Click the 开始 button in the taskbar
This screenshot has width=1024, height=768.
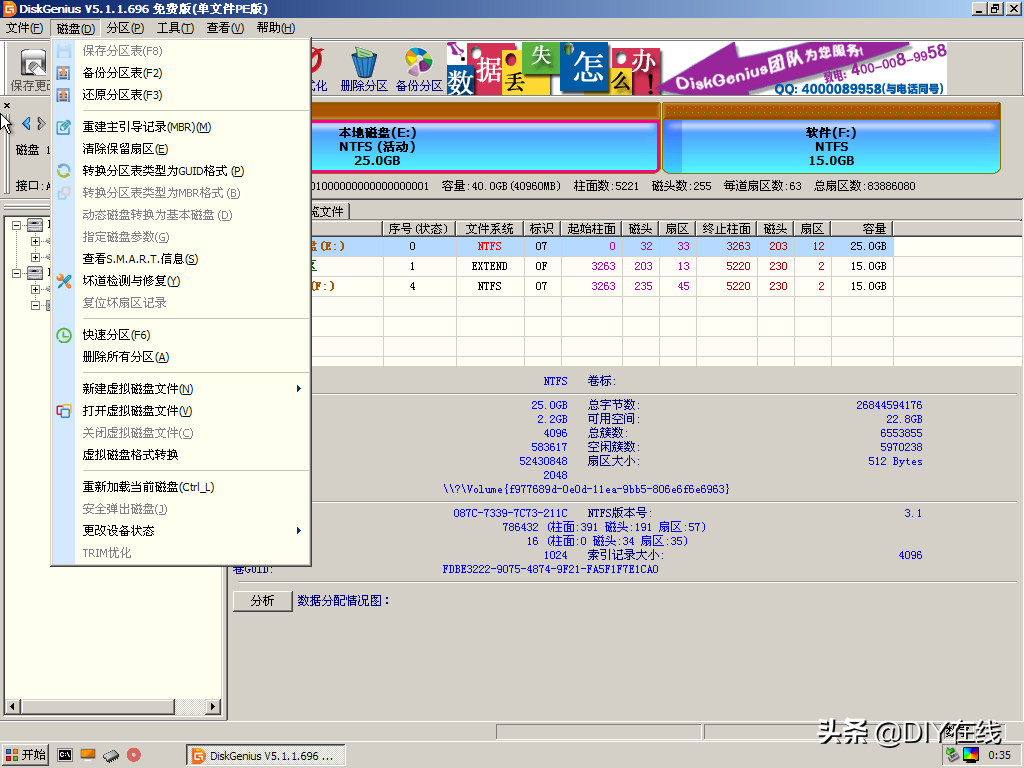pos(24,754)
